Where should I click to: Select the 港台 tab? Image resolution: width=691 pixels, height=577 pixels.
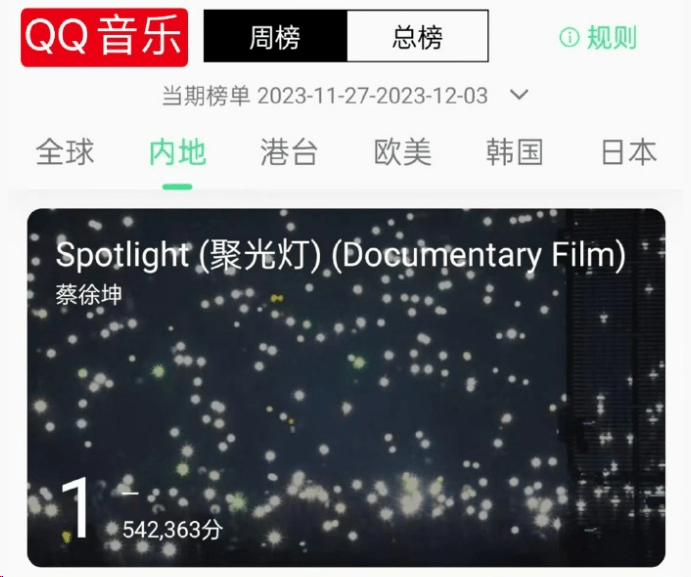pos(289,152)
